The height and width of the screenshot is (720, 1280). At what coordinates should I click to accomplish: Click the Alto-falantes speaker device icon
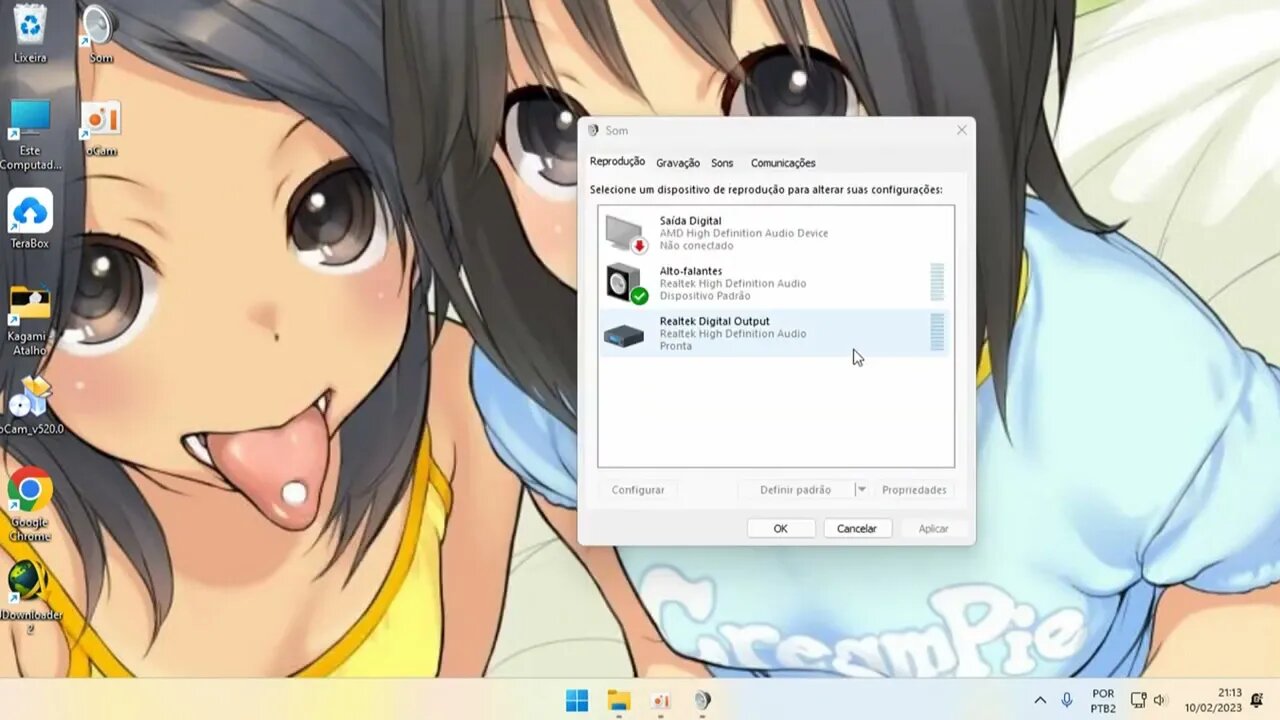pos(627,283)
